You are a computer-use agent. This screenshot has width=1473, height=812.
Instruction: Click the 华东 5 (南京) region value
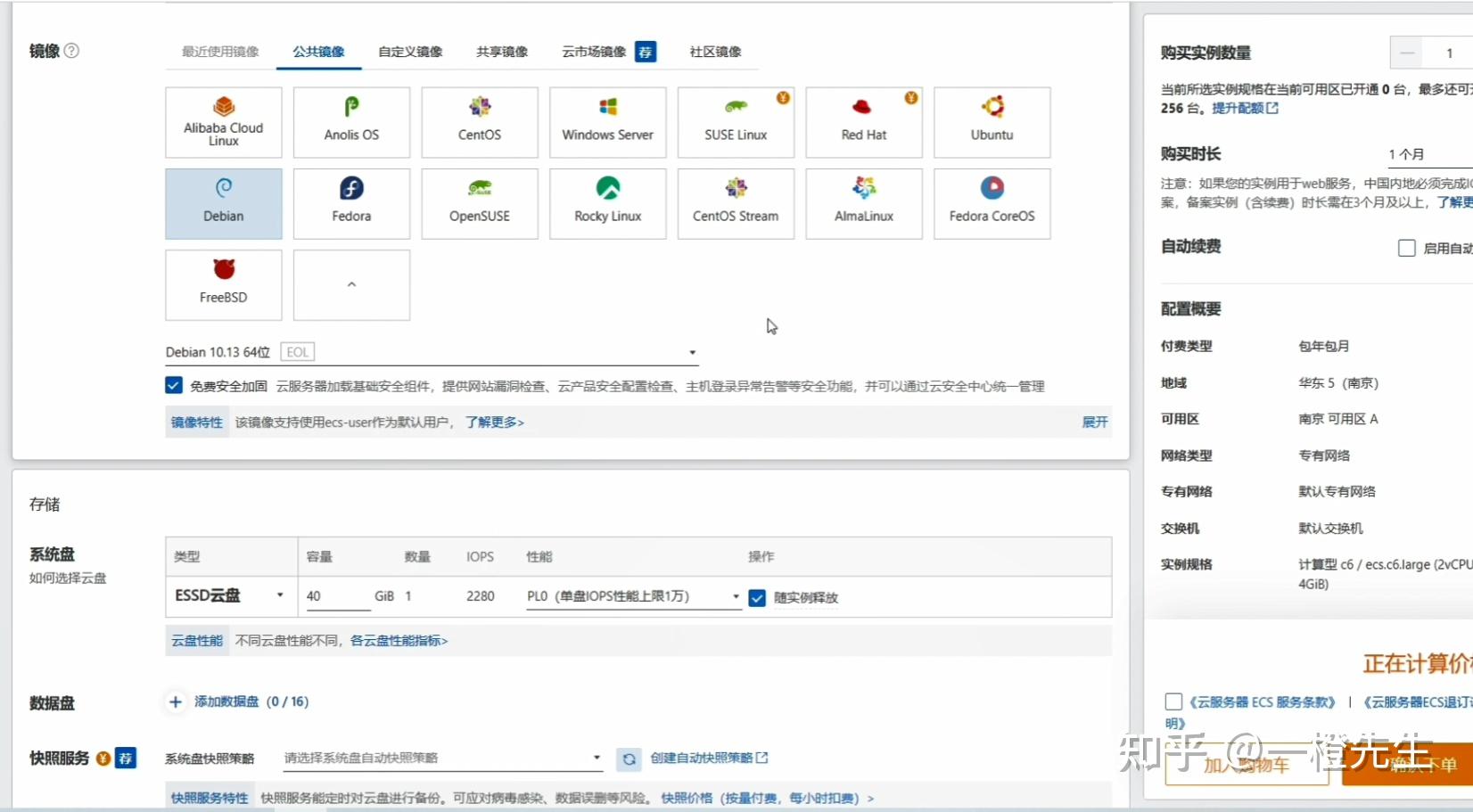(1338, 383)
